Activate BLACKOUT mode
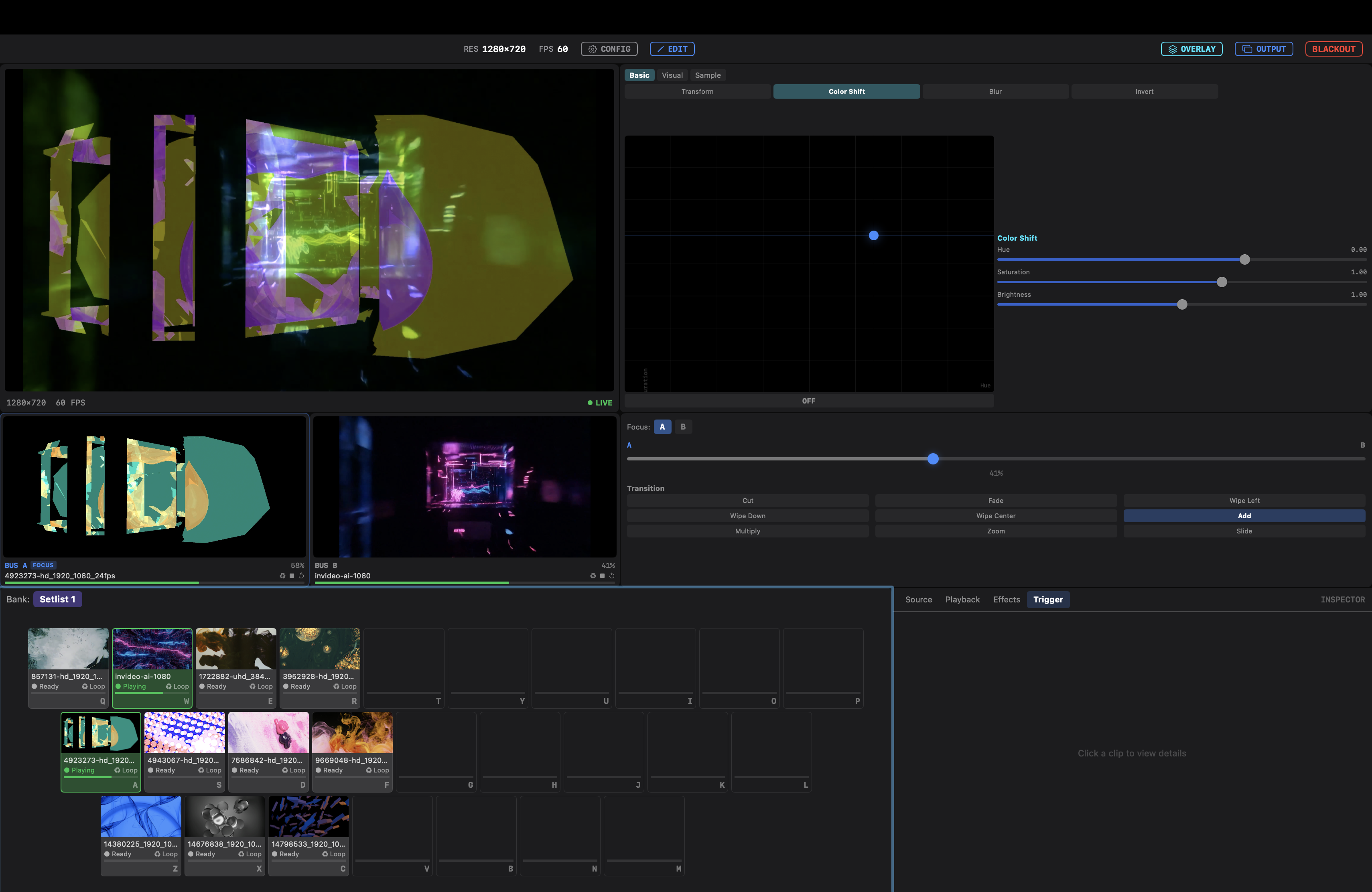Screen dimensions: 1372x892 point(1333,49)
